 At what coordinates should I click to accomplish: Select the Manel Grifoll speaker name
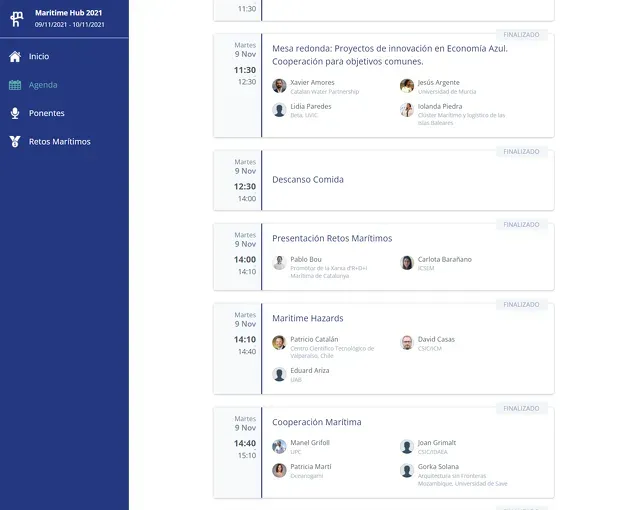pyautogui.click(x=310, y=443)
